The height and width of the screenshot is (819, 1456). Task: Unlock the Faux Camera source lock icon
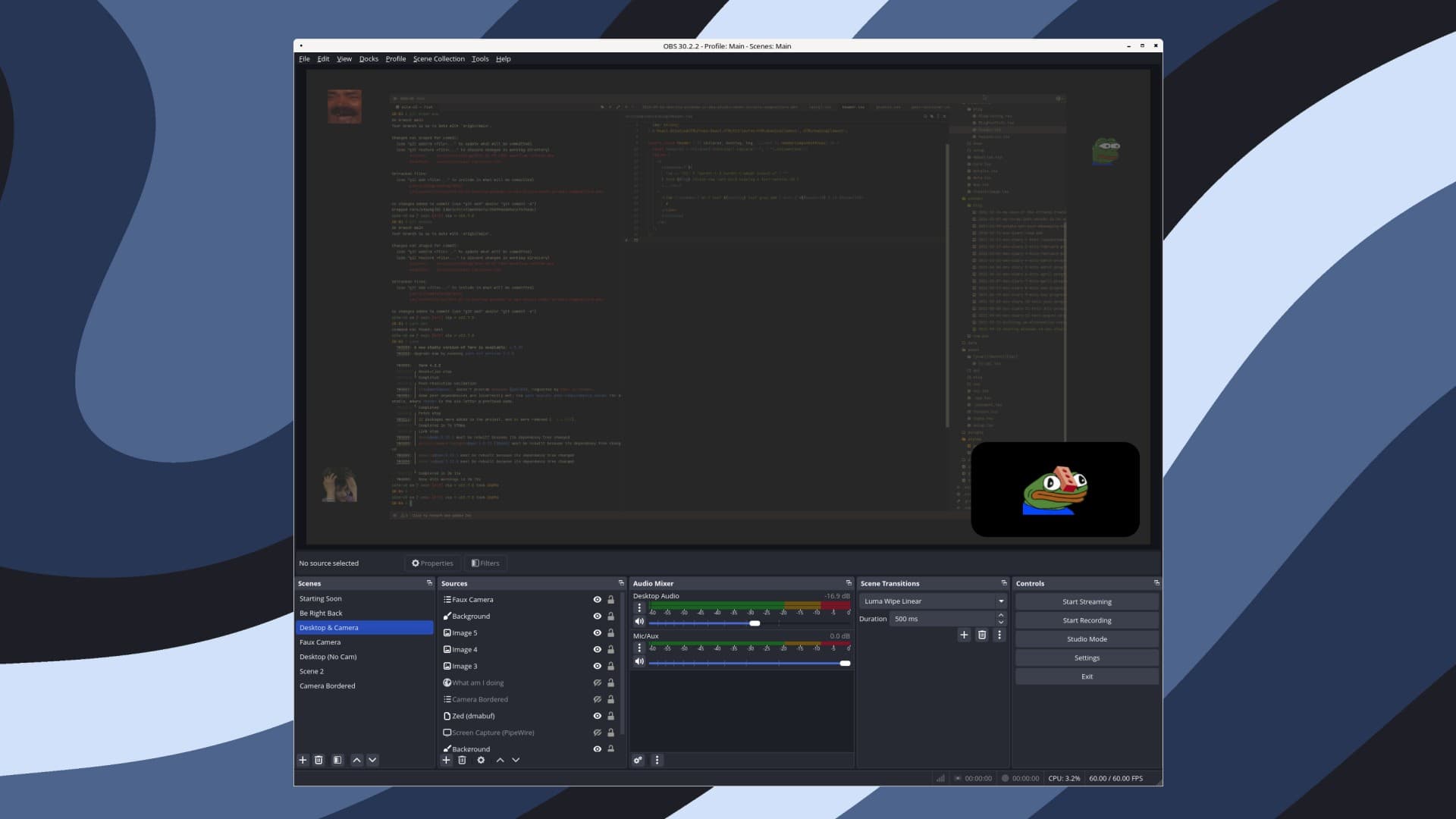tap(610, 599)
